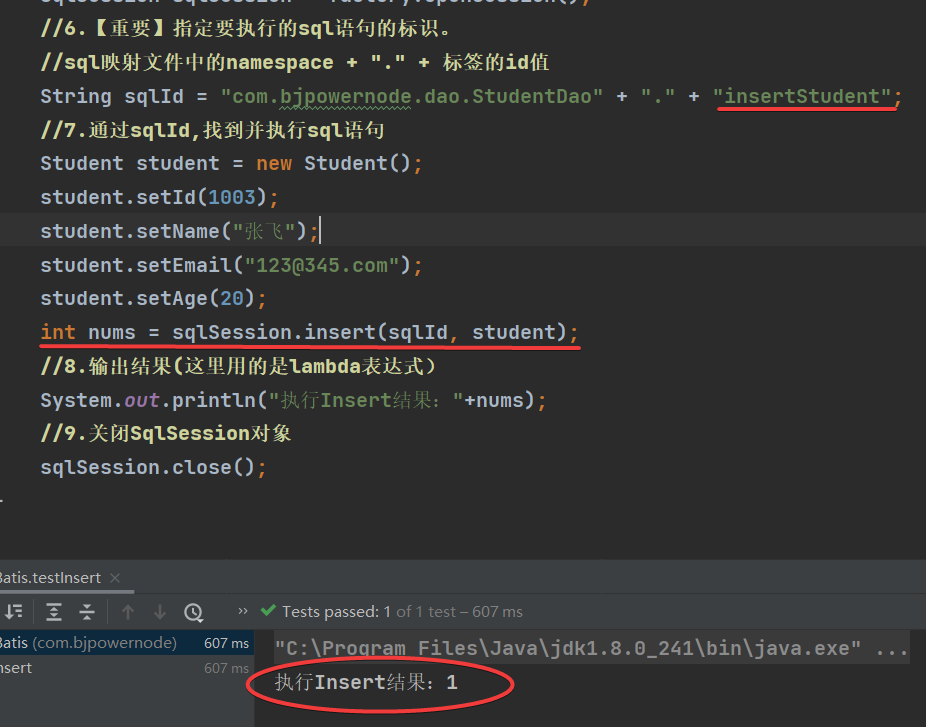Click the 'new Student()' line
Screen dimensions: 926x727
pyautogui.click(x=231, y=163)
